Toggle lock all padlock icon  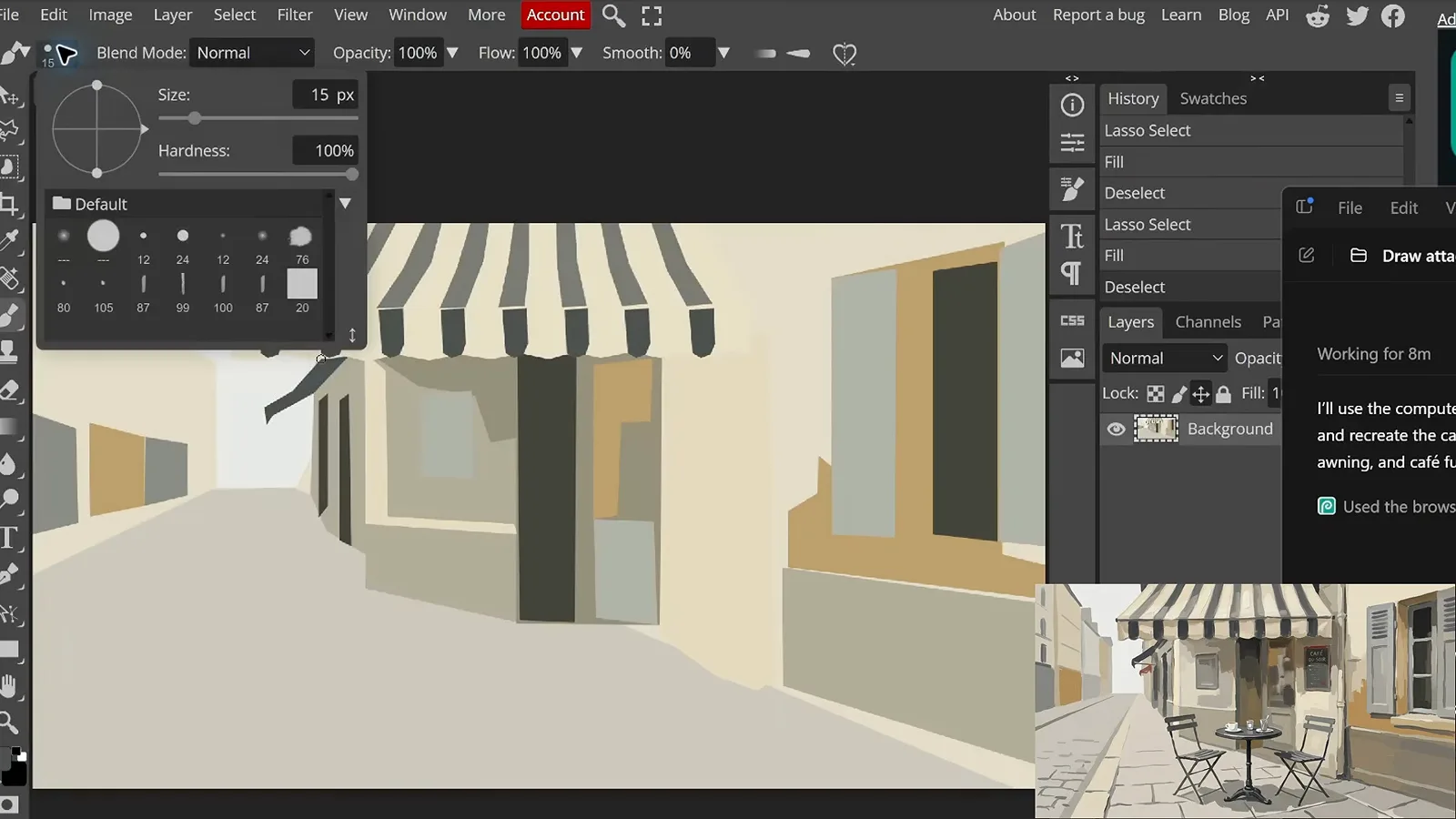tap(1224, 394)
